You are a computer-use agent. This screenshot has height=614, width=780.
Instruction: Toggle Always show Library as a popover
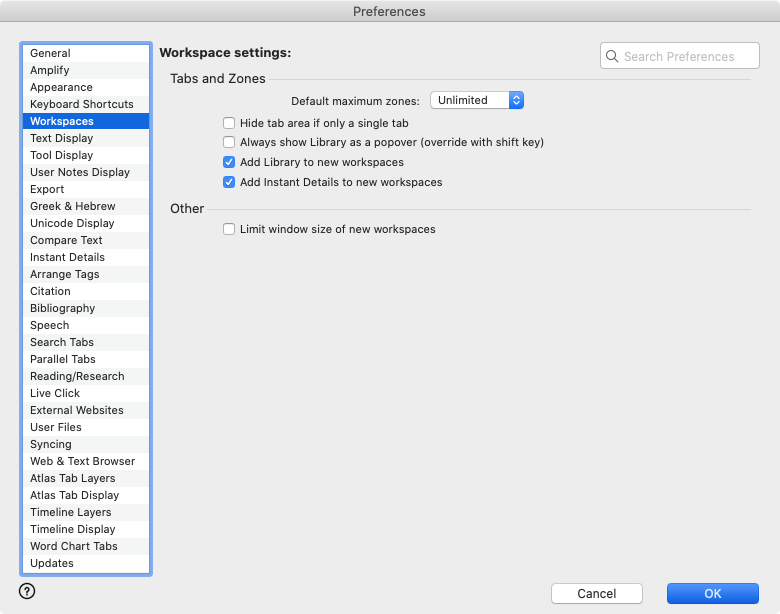point(229,142)
